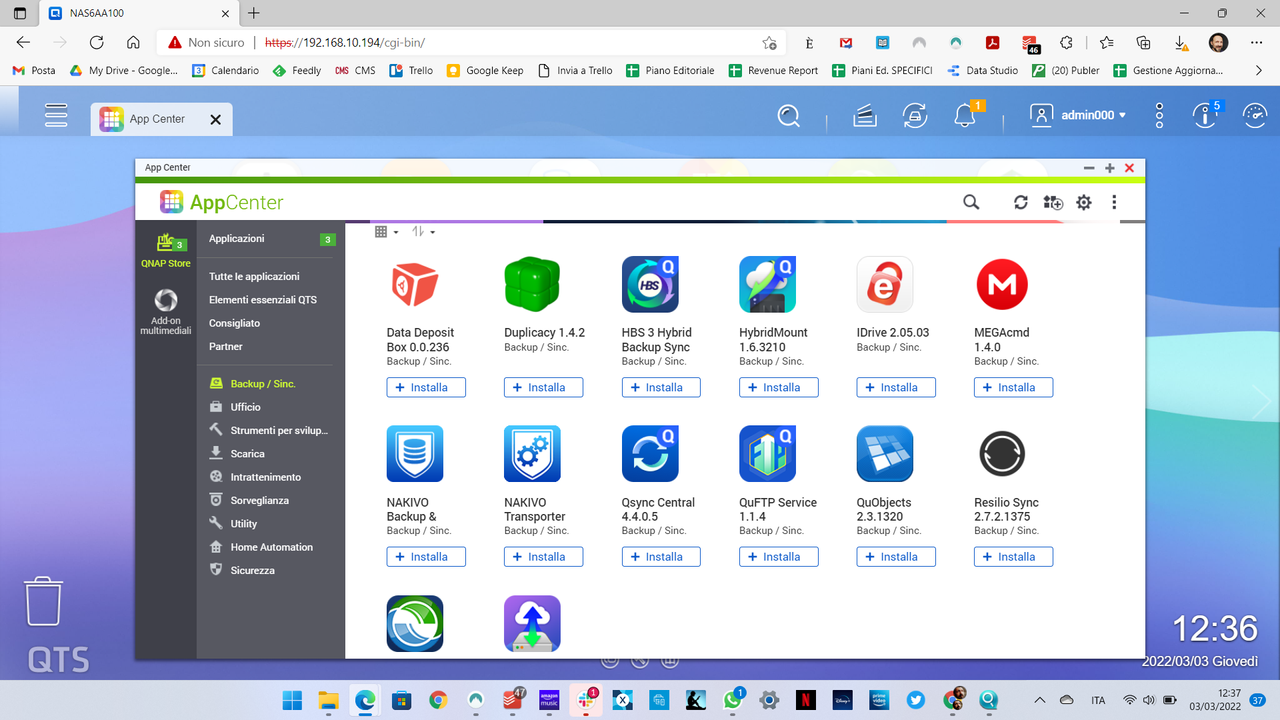This screenshot has width=1280, height=720.
Task: Open external devices icon in QTS bar
Action: click(914, 116)
